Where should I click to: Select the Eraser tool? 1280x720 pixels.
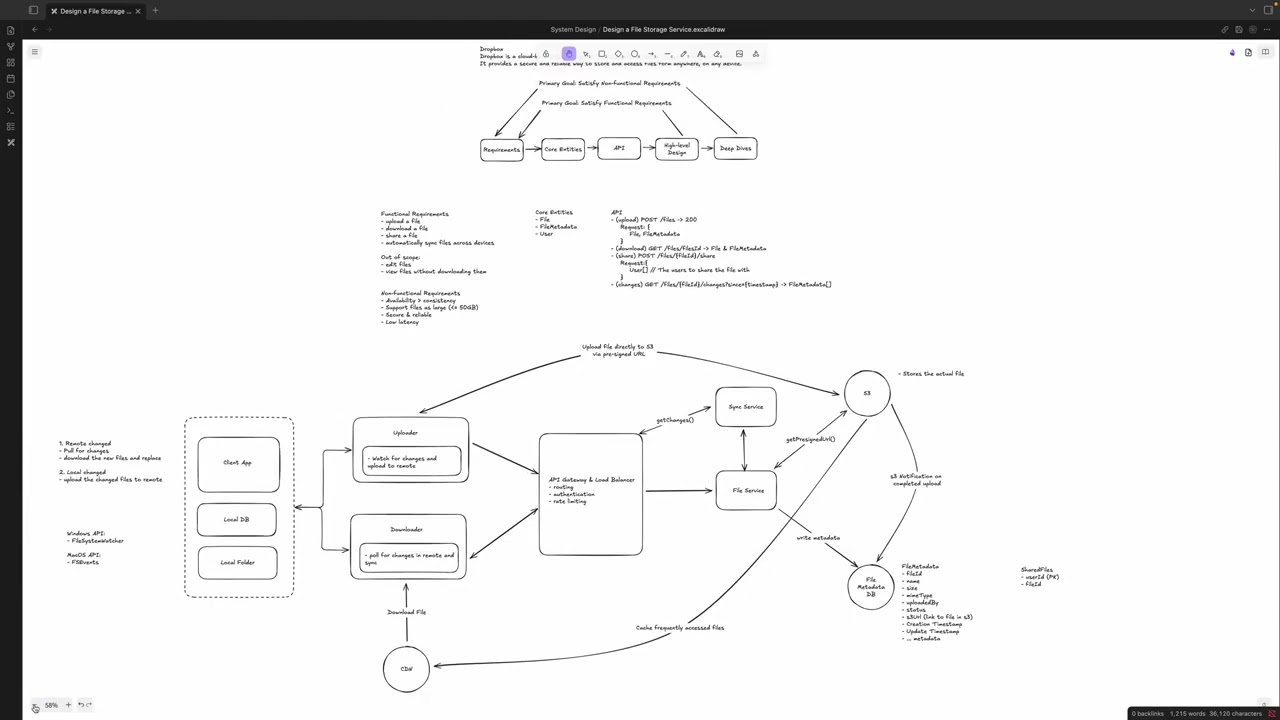tap(717, 54)
